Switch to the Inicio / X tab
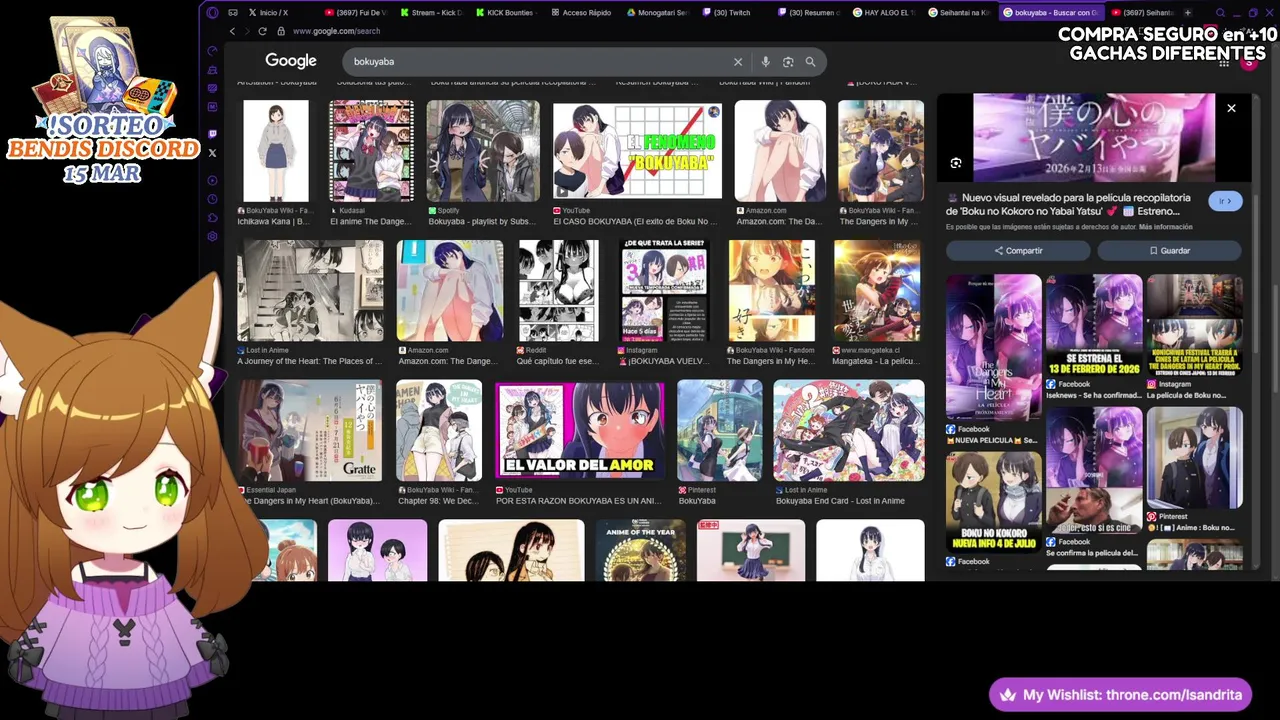The width and height of the screenshot is (1280, 720). click(x=270, y=12)
